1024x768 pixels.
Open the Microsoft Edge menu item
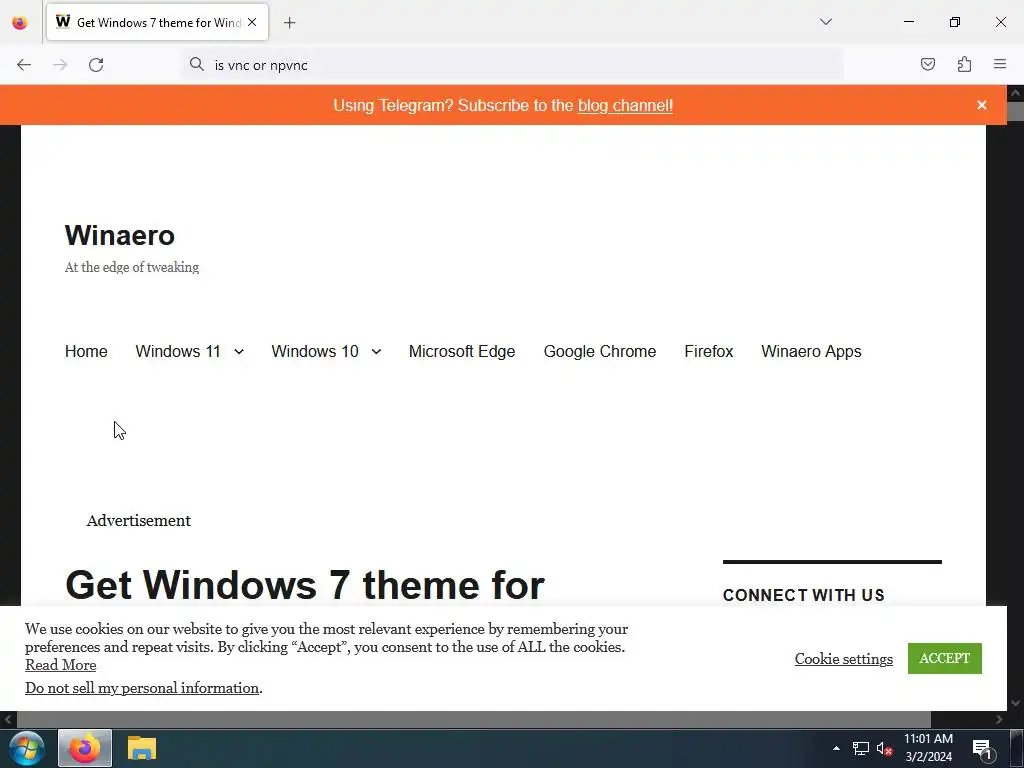click(462, 351)
